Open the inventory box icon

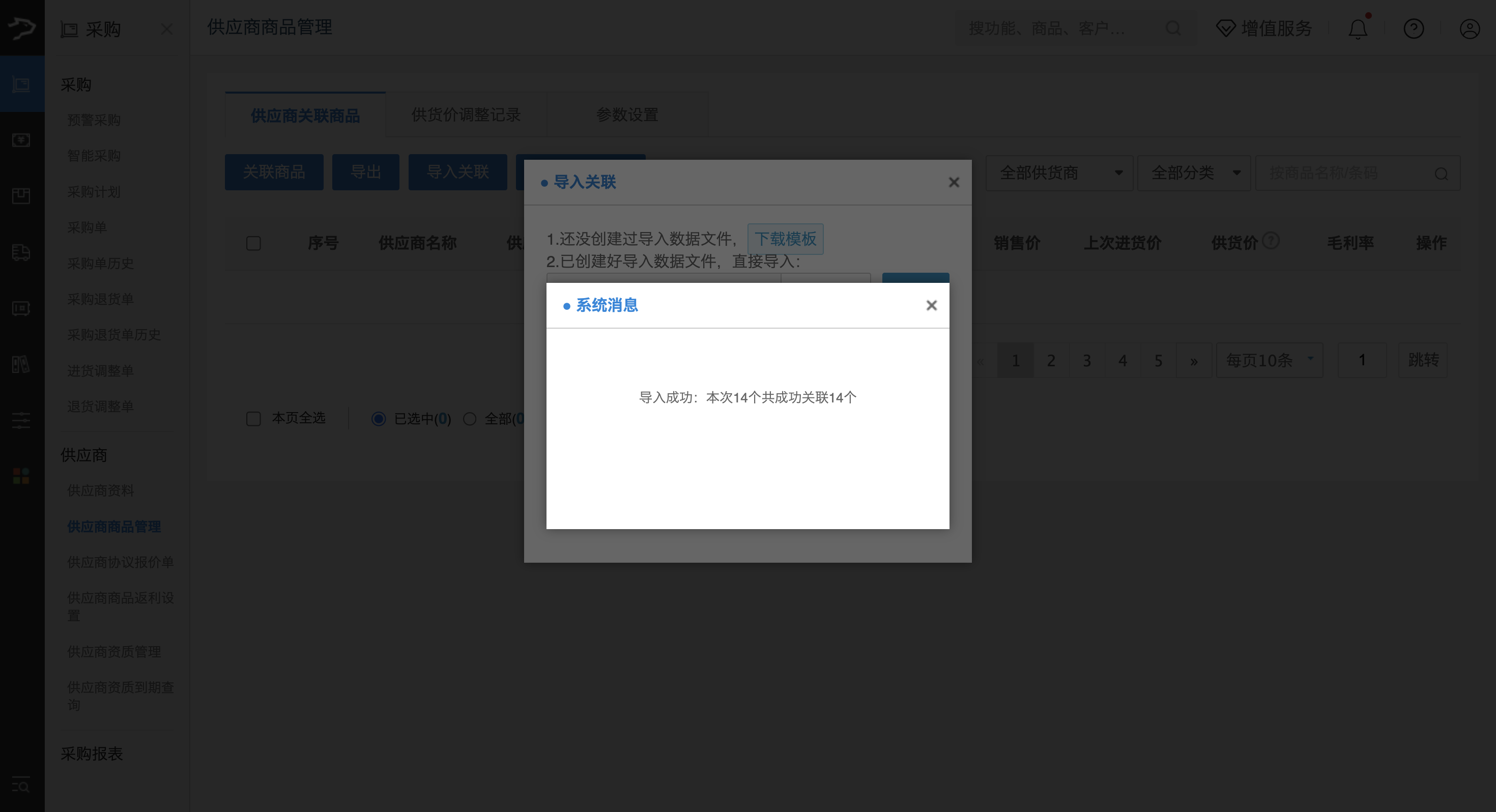click(x=21, y=196)
